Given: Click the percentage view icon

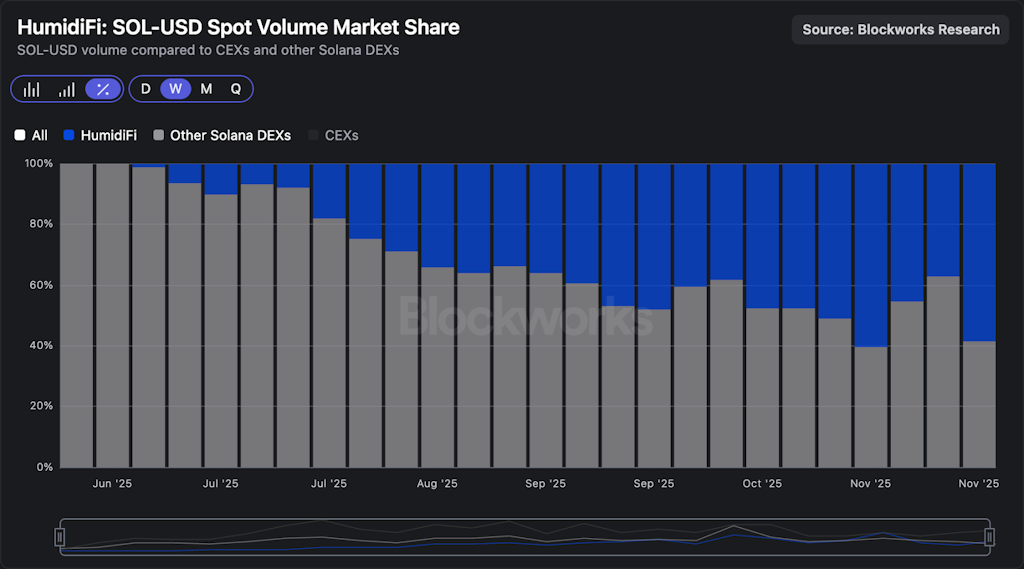Looking at the screenshot, I should point(102,89).
